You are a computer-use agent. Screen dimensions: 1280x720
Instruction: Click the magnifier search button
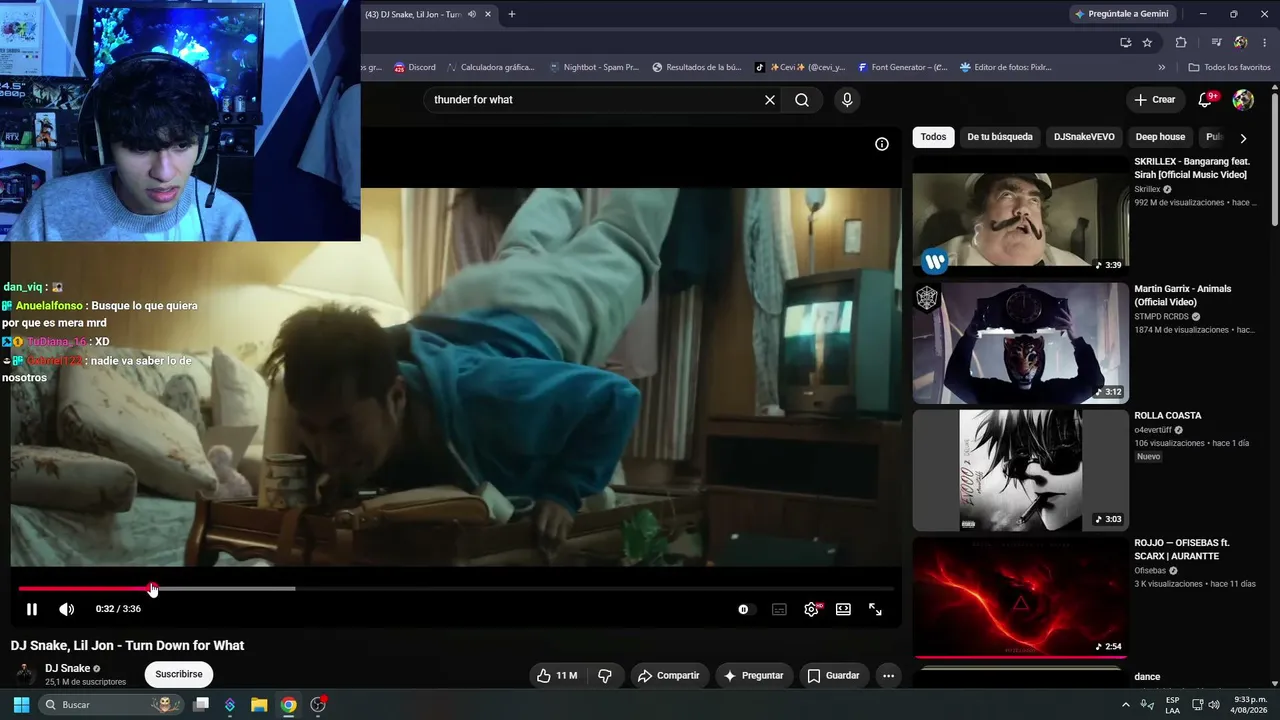pyautogui.click(x=802, y=100)
